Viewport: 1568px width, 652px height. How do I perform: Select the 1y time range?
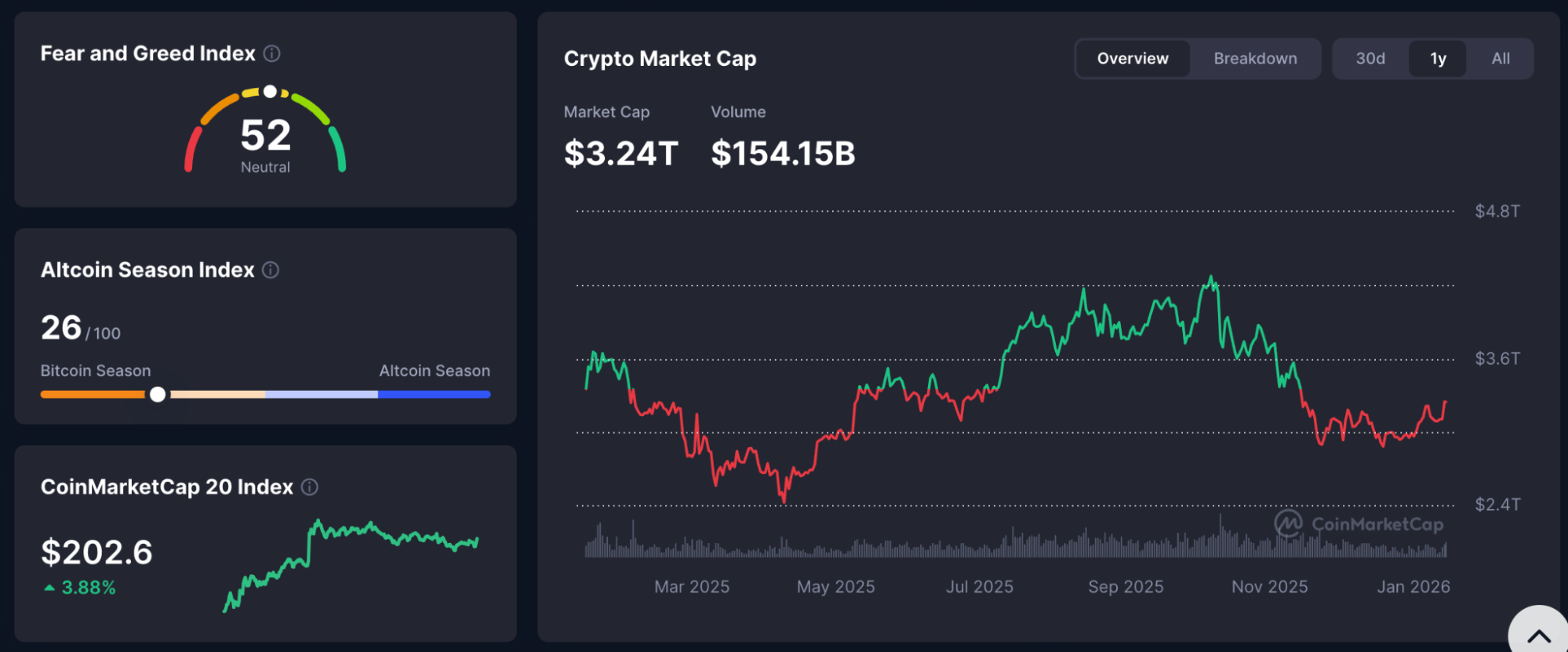[1438, 59]
